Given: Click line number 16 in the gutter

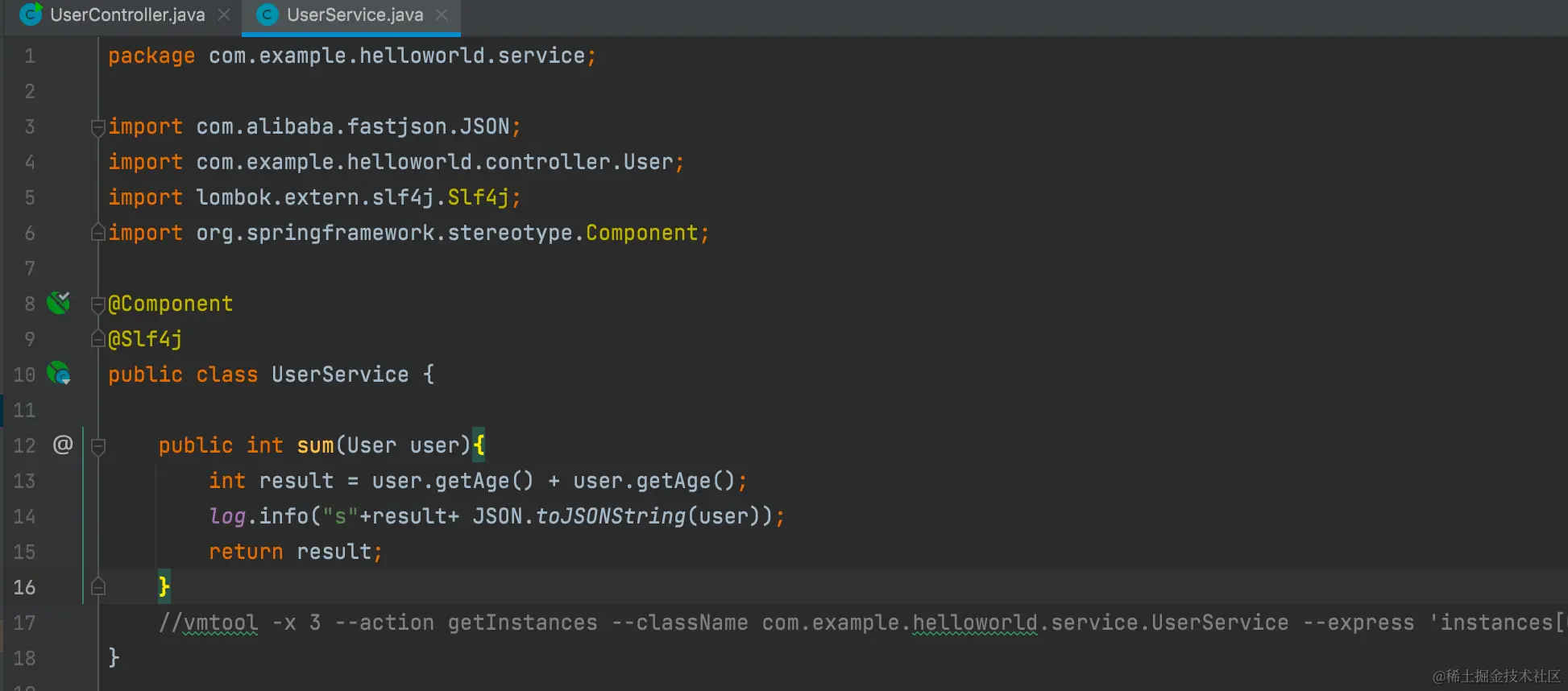Looking at the screenshot, I should click(x=24, y=587).
